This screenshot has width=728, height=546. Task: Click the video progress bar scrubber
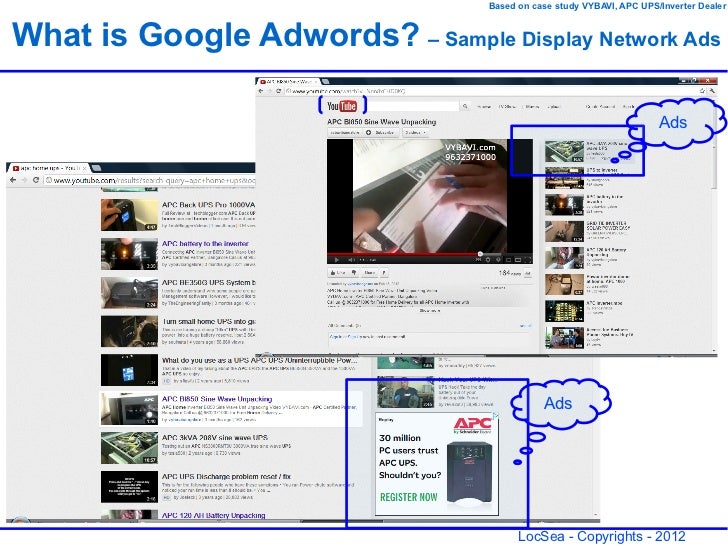tap(480, 254)
